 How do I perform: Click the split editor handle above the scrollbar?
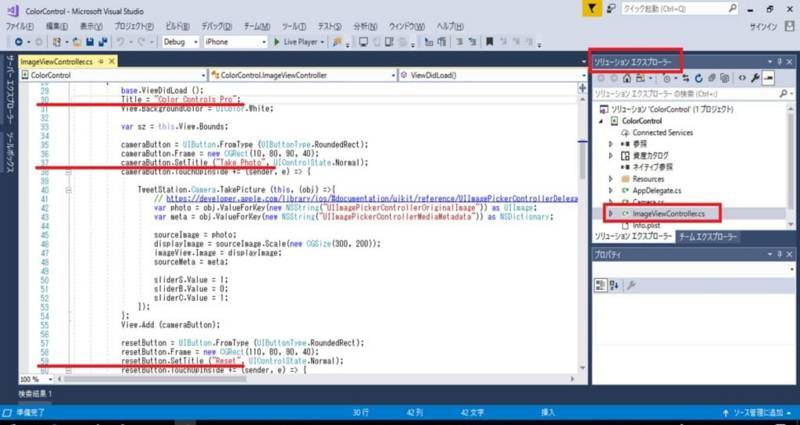pos(583,88)
